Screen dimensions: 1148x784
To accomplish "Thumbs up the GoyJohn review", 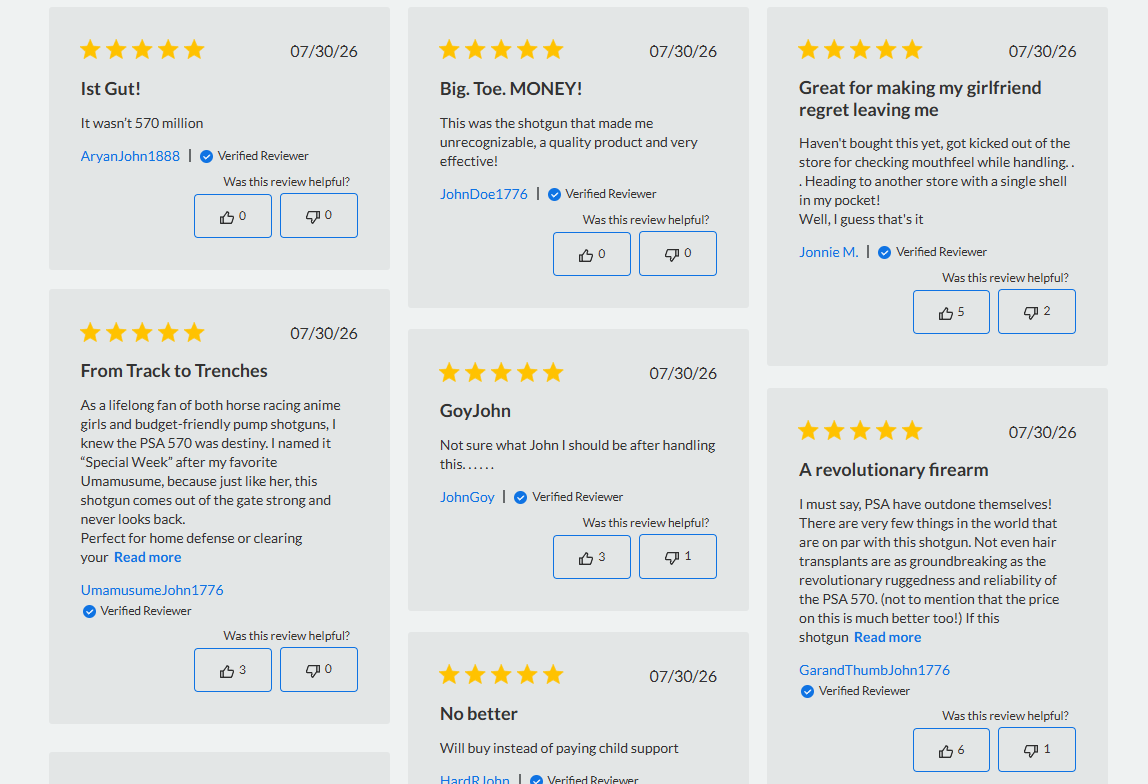I will 592,557.
